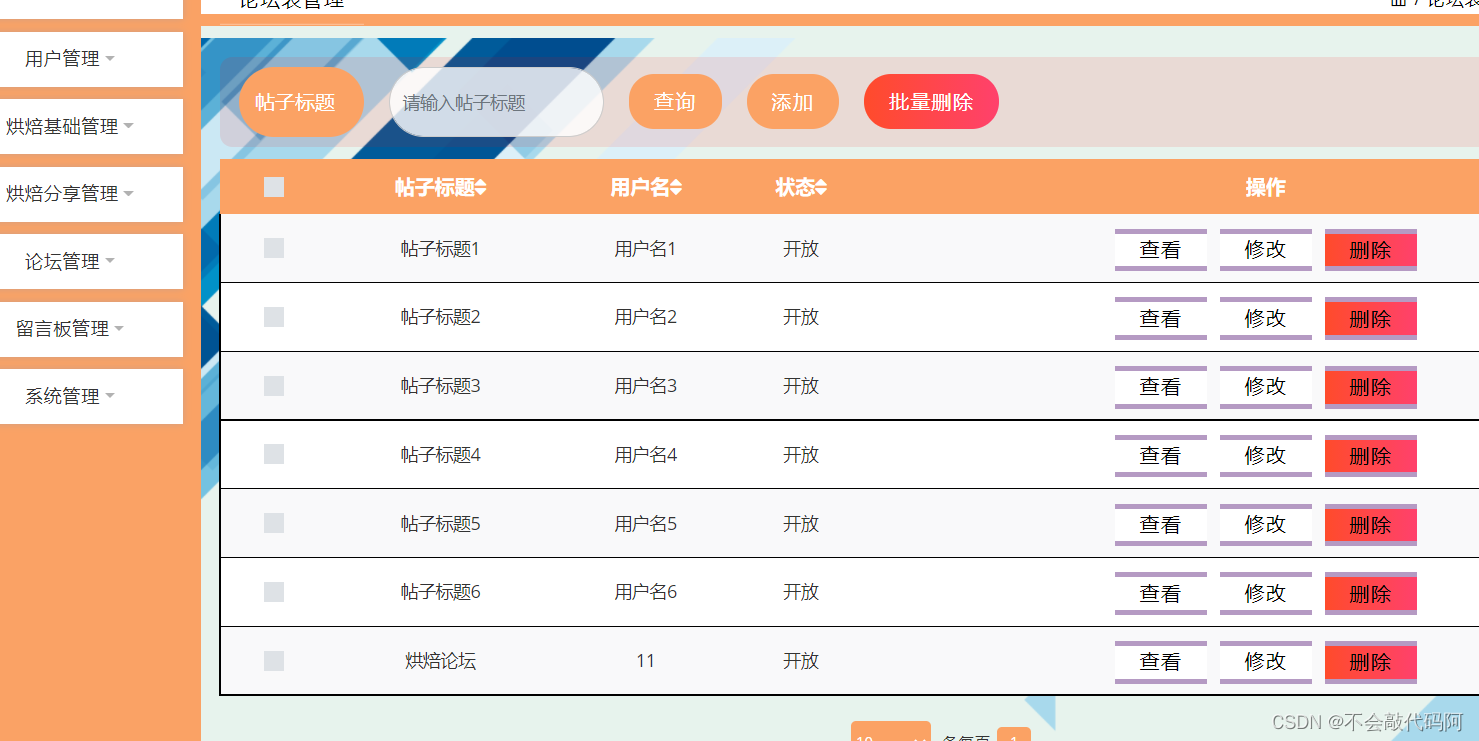The image size is (1479, 741).
Task: Edit 帖子标题6 with 修改 button
Action: point(1266,594)
